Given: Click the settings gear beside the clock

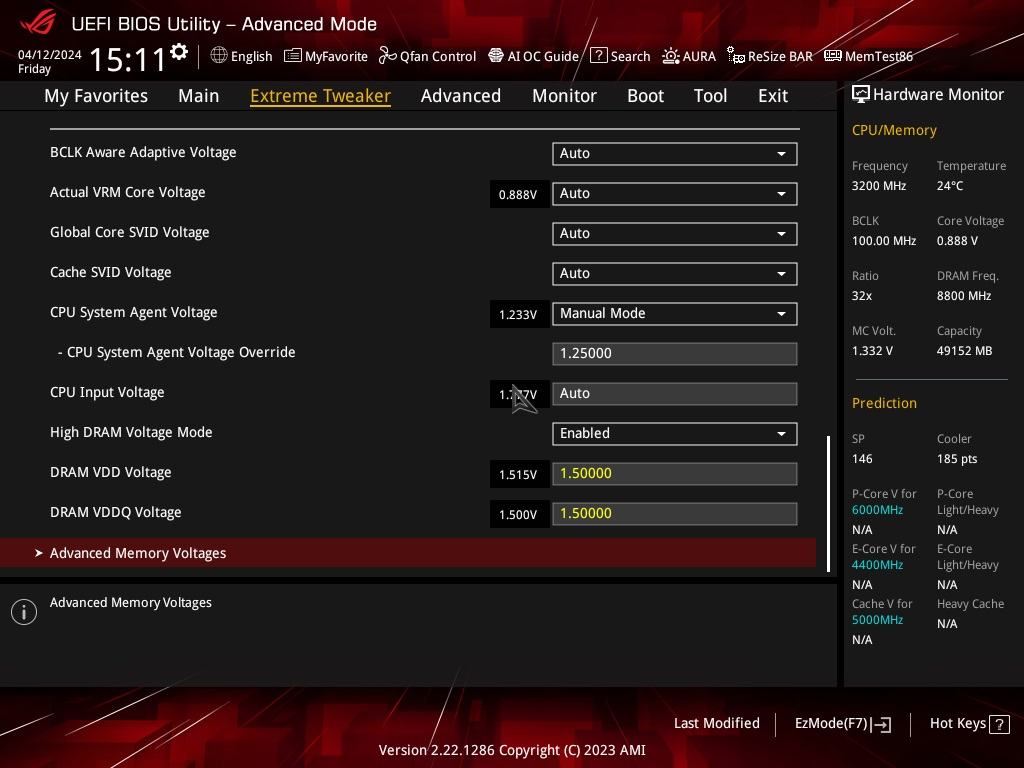Looking at the screenshot, I should [179, 52].
